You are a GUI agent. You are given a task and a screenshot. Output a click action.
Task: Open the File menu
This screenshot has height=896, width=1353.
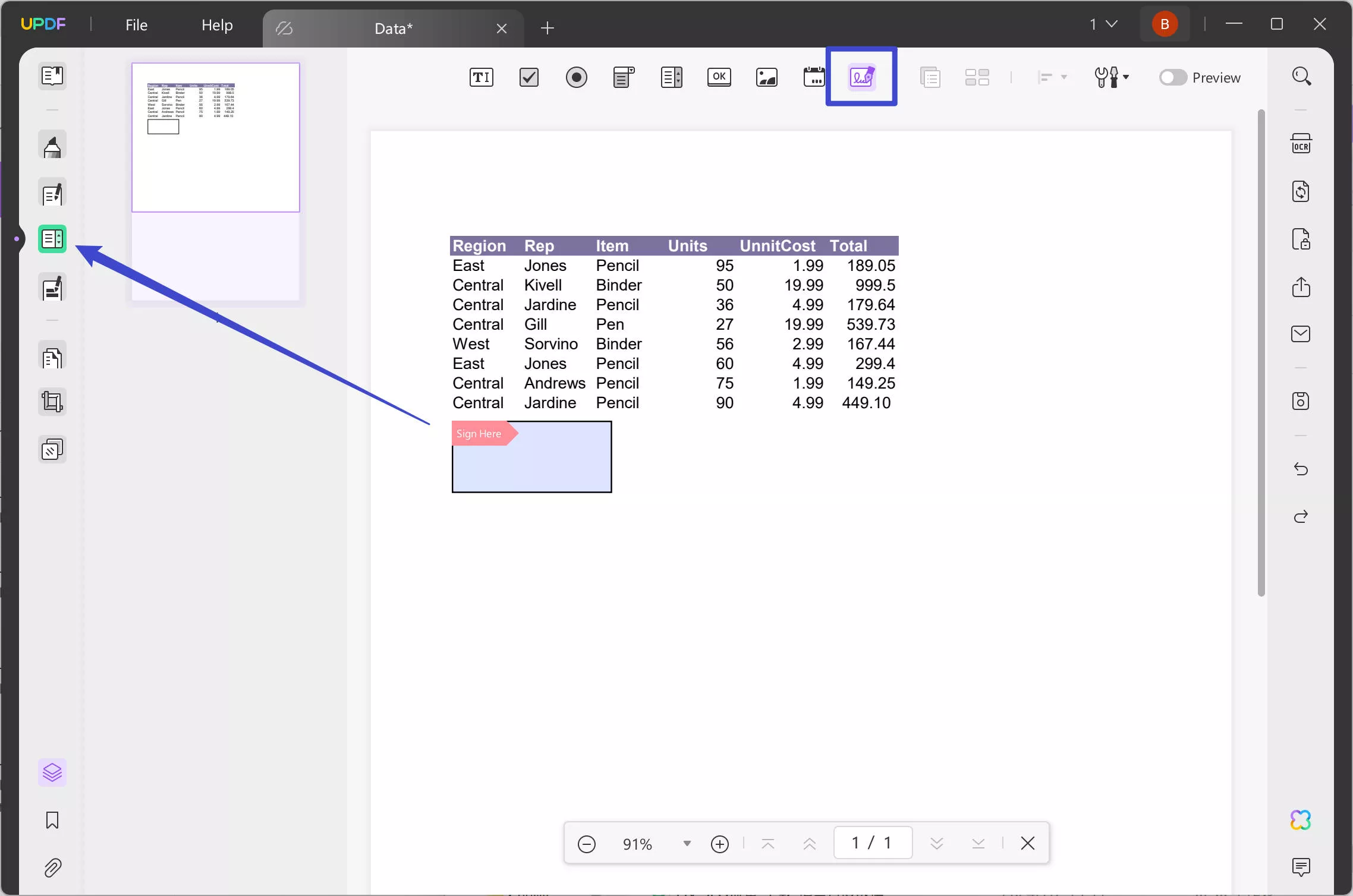(x=135, y=24)
